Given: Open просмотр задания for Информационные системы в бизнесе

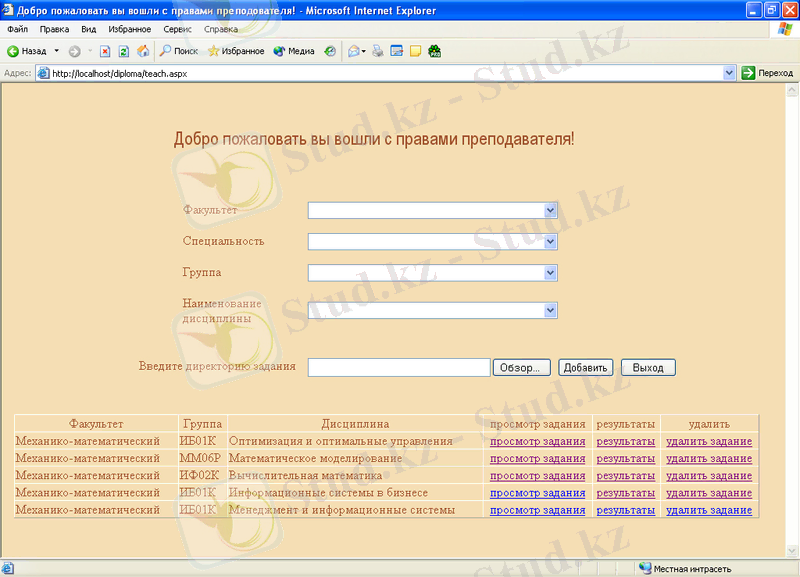Looking at the screenshot, I should click(537, 493).
